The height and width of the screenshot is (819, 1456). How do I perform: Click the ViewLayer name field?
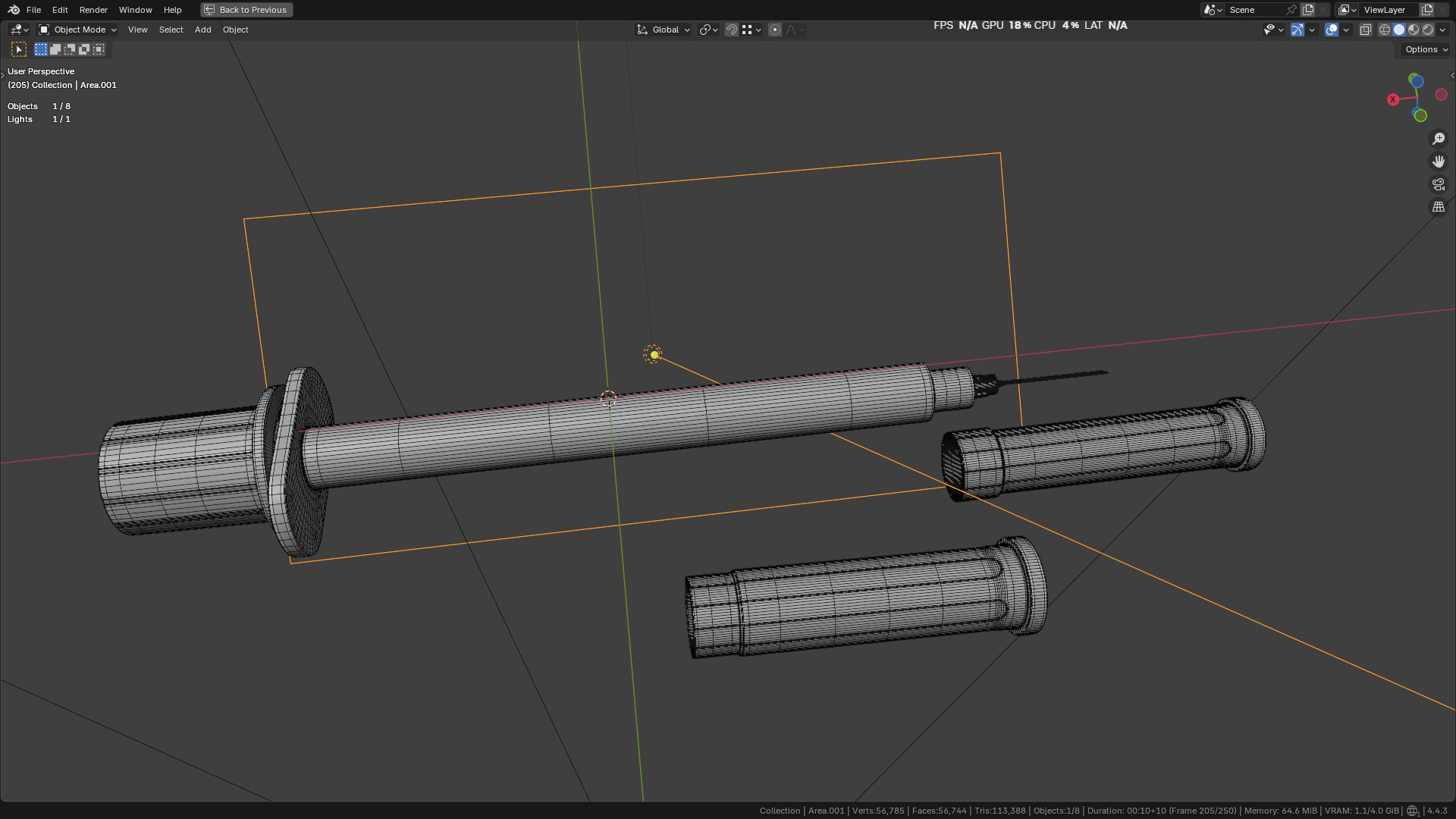1390,10
